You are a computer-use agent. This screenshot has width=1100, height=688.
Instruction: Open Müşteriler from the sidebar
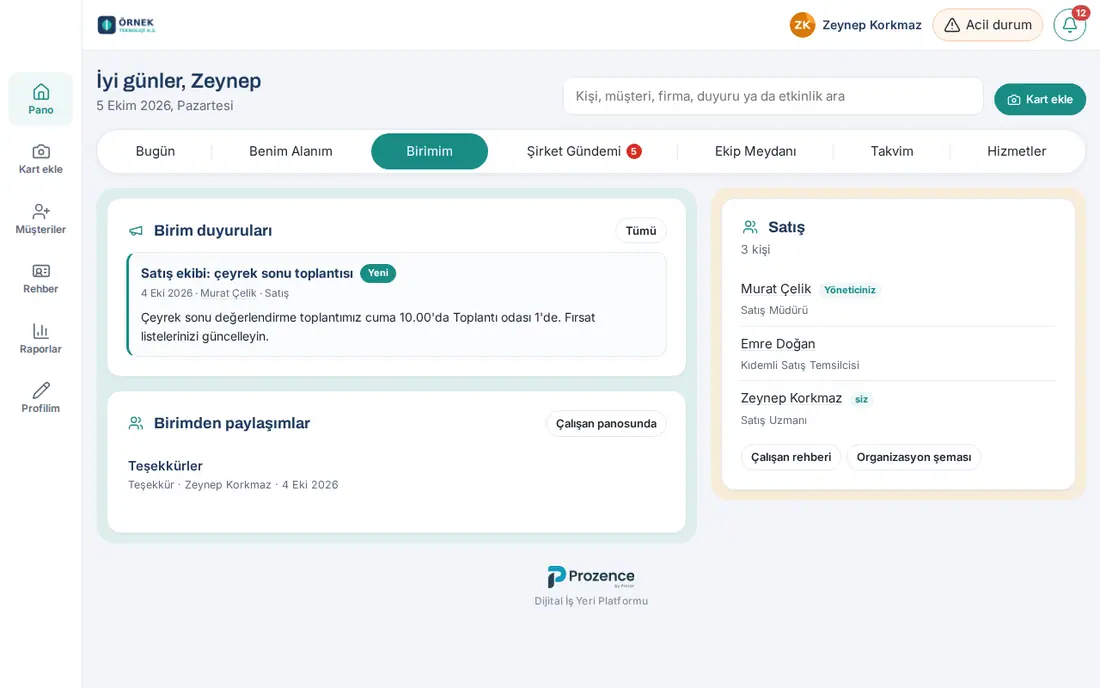(41, 219)
